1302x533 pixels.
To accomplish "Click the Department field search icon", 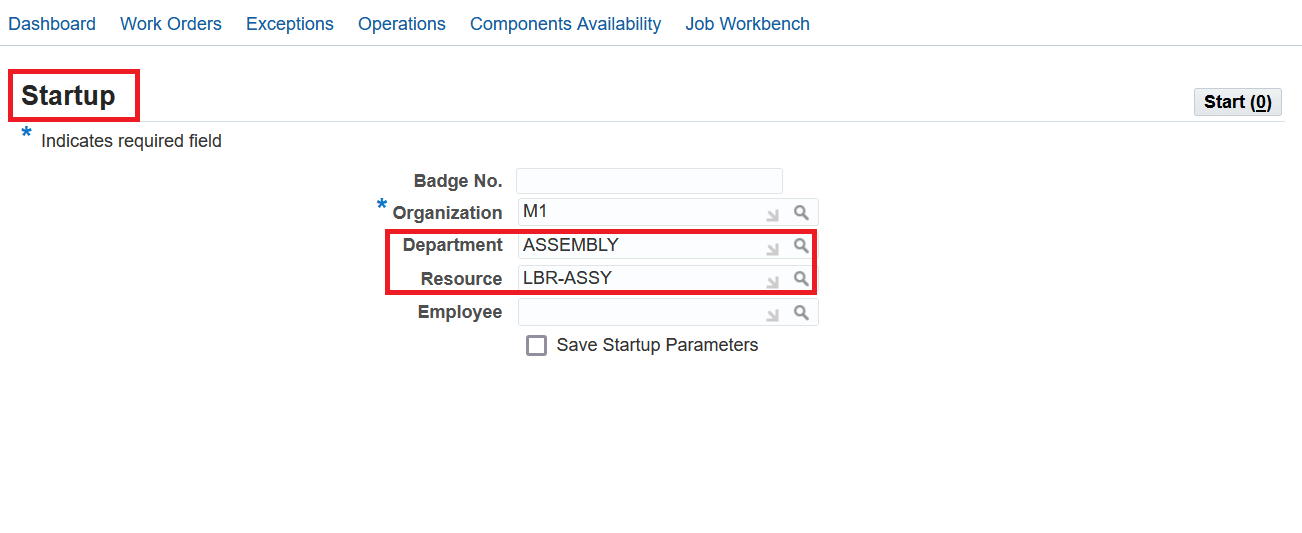I will pos(801,245).
